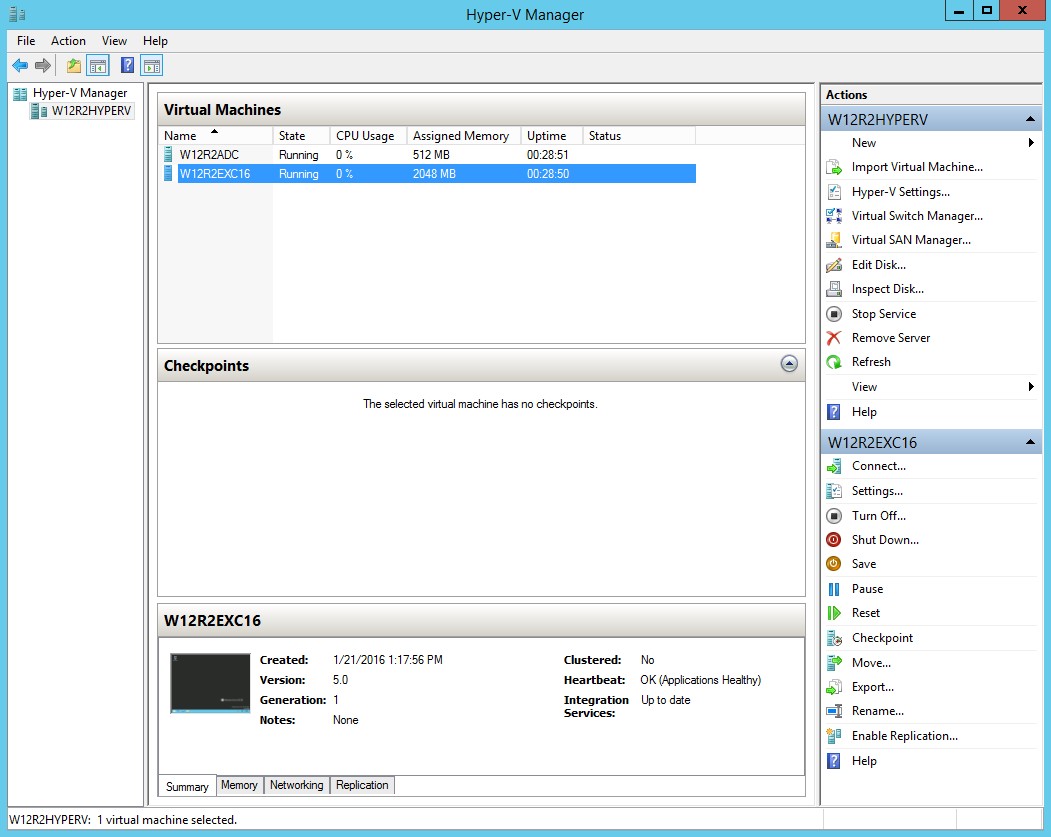Viewport: 1051px width, 837px height.
Task: Click the Import Virtual Machine icon
Action: pyautogui.click(x=834, y=167)
